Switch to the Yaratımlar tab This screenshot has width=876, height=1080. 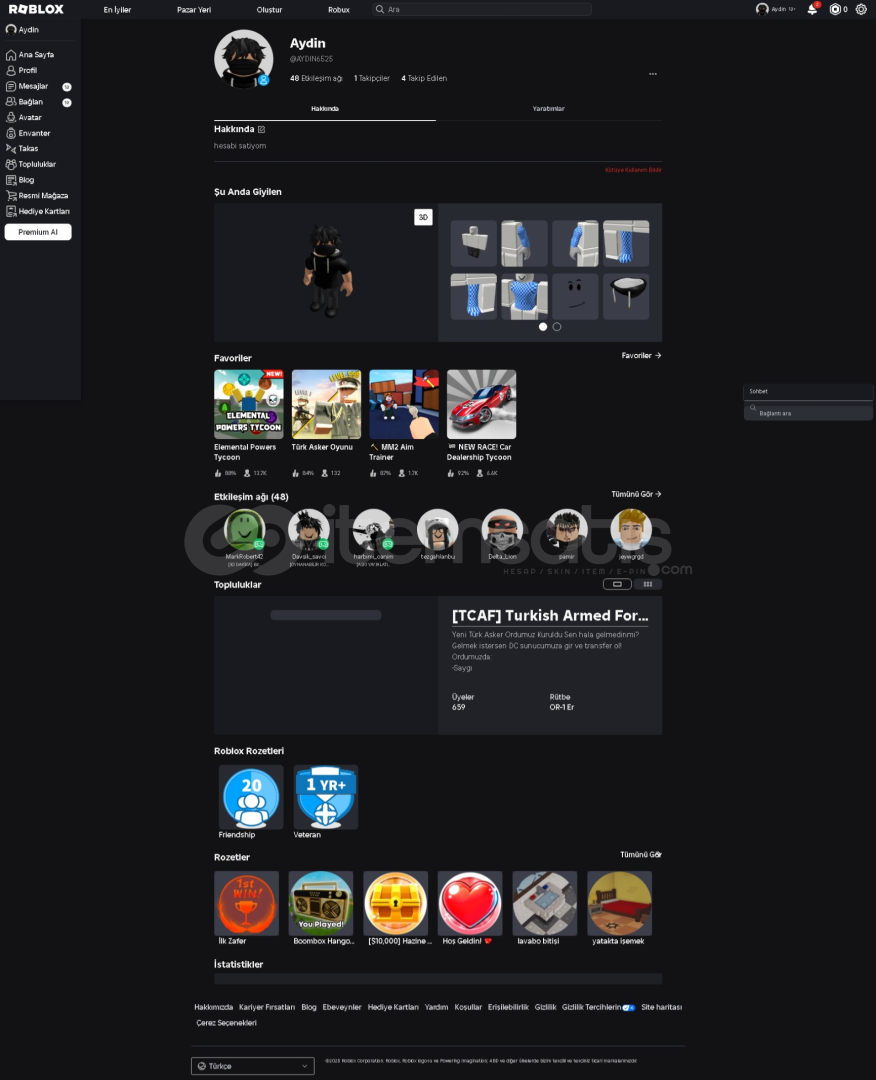(x=548, y=109)
